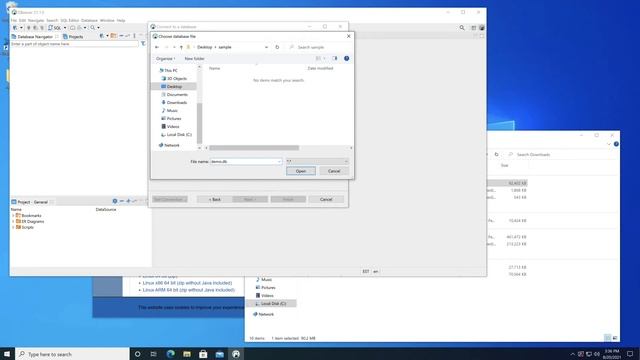Screen dimensions: 640x360
Task: Switch to the Projects tab
Action: [73, 37]
